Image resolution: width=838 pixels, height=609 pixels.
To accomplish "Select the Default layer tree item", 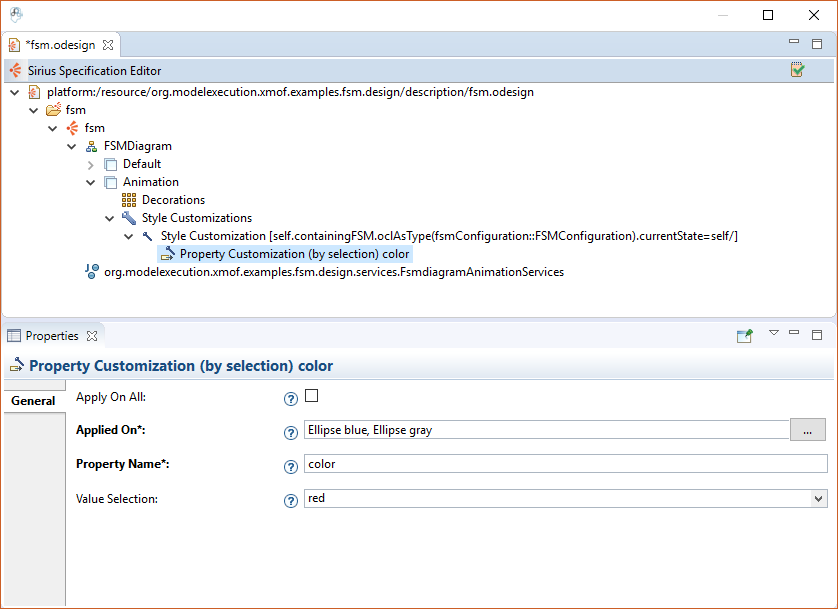I will [x=142, y=164].
